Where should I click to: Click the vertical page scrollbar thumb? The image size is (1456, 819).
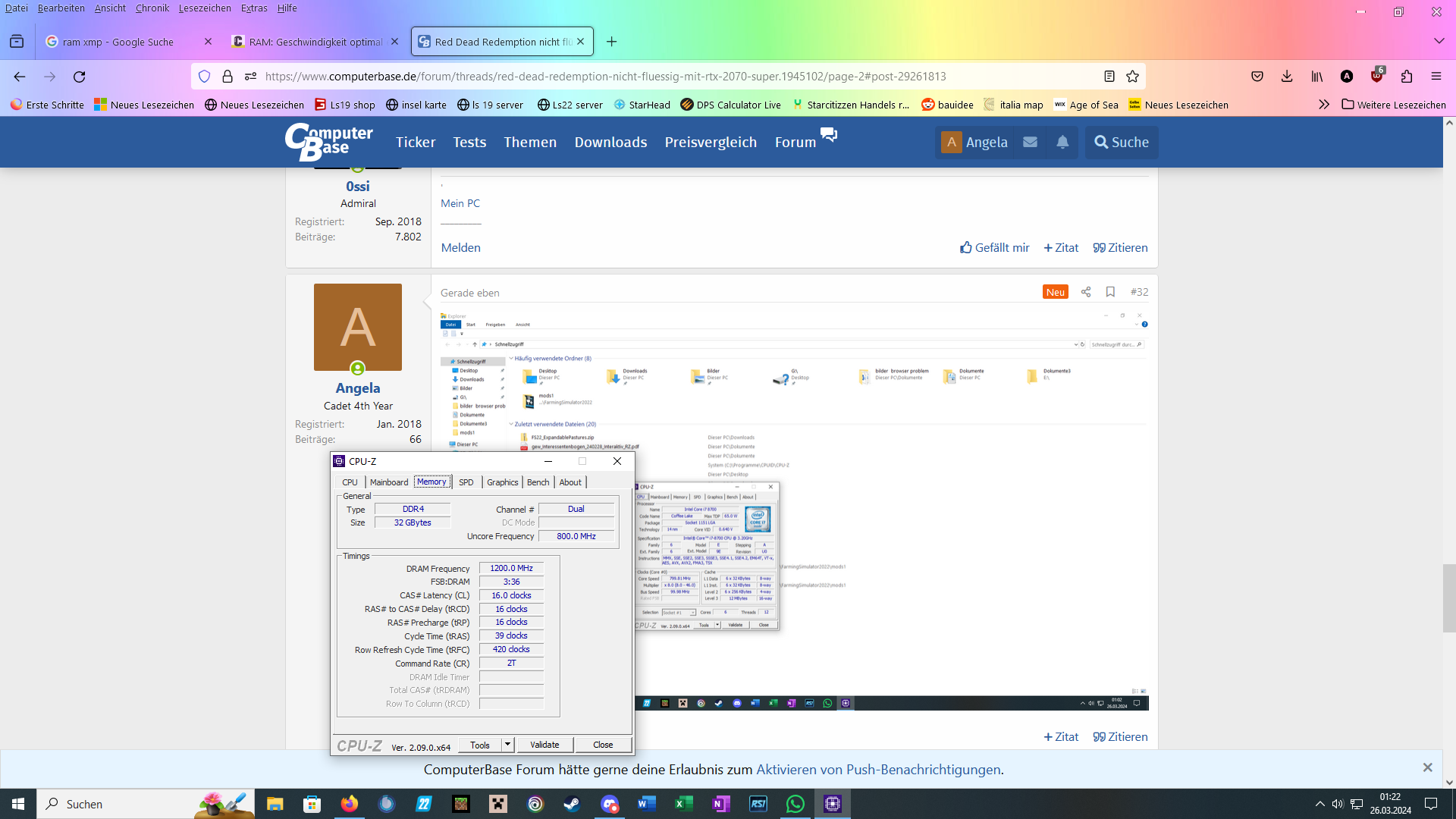point(1448,598)
